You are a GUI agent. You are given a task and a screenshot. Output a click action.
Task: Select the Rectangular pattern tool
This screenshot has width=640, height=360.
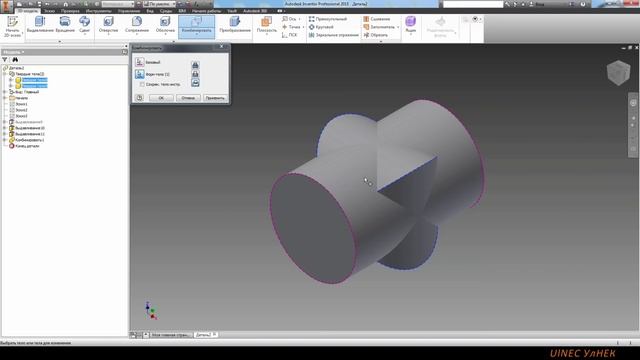tap(328, 19)
